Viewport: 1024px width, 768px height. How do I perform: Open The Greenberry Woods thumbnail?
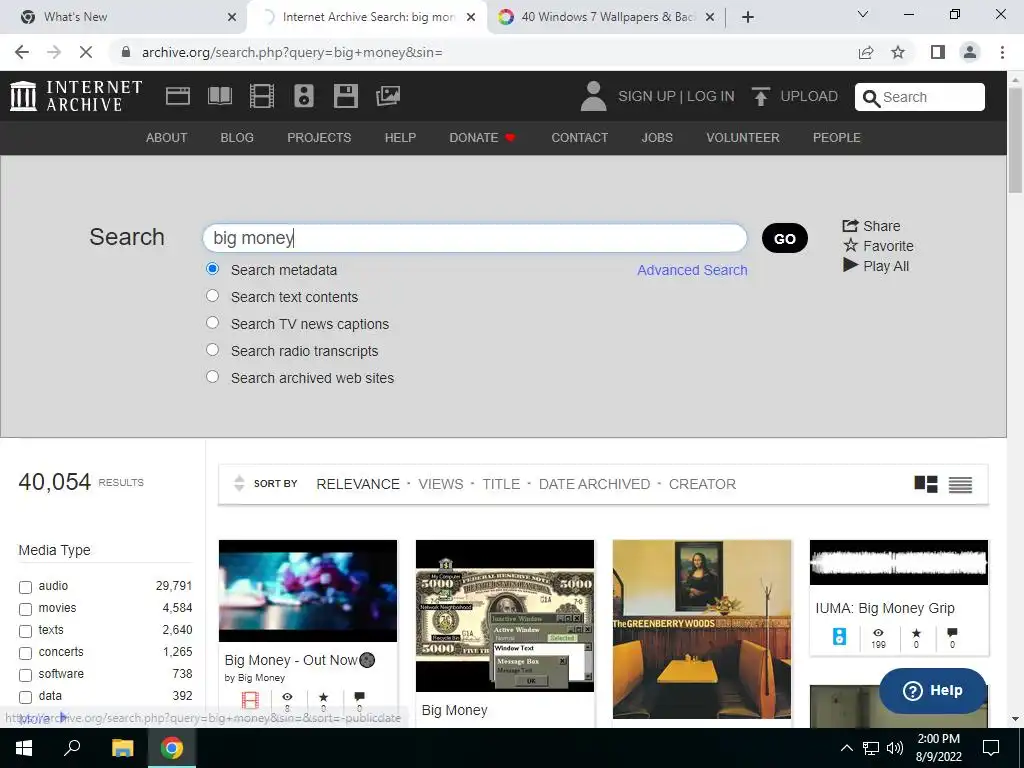coord(702,629)
